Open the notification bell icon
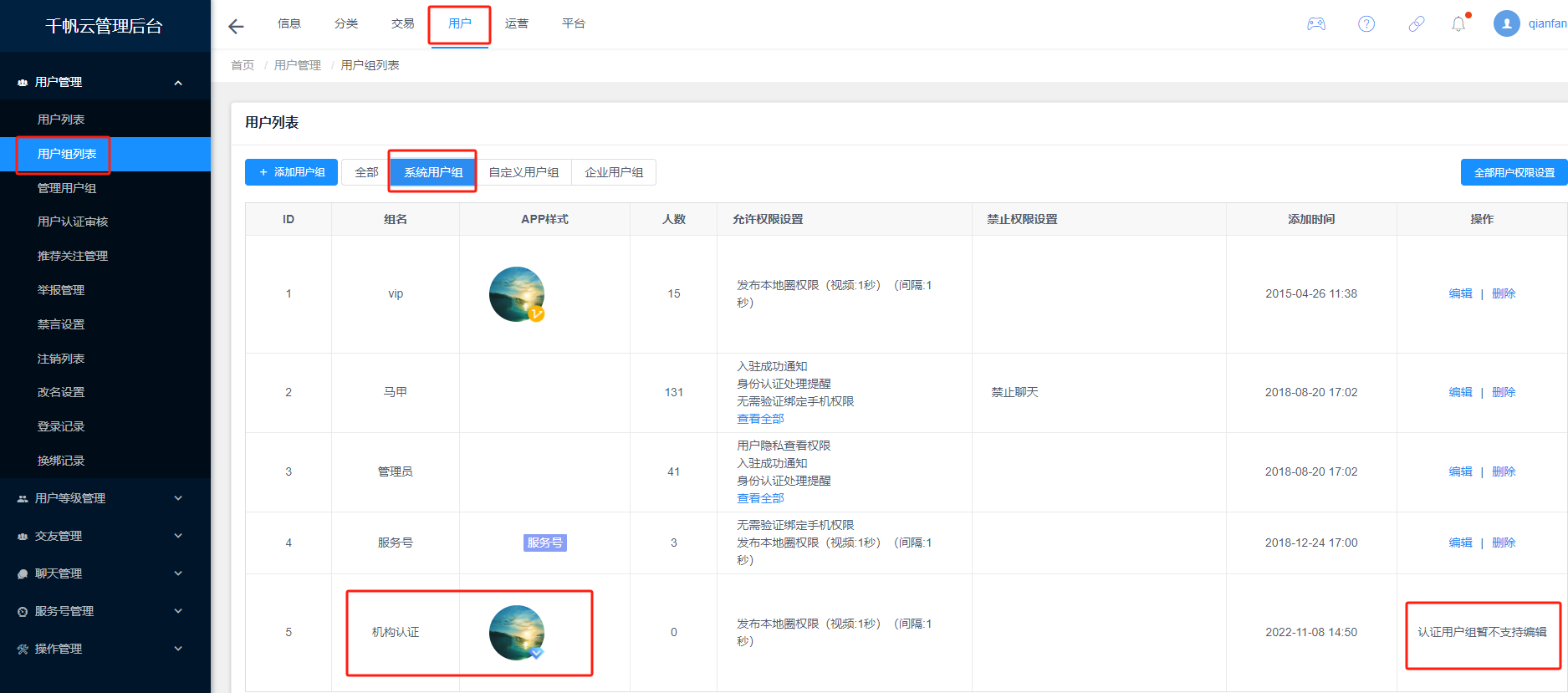 1458,24
